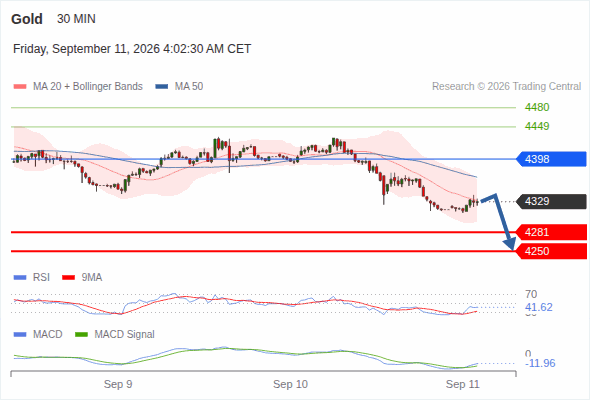Click the MACD Signal legend swatch
The height and width of the screenshot is (400, 590).
coord(81,335)
